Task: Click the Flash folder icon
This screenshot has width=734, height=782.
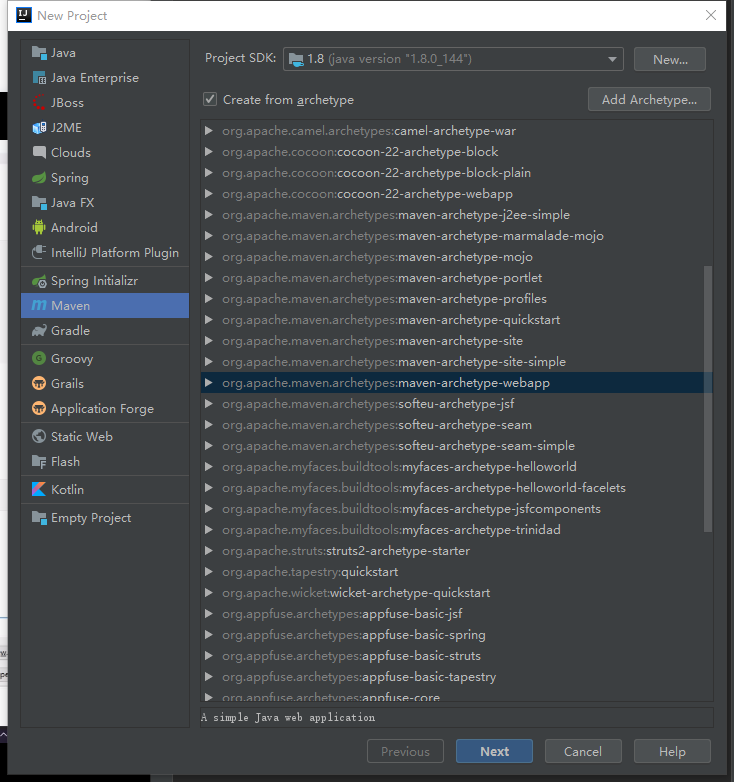Action: pyautogui.click(x=39, y=461)
